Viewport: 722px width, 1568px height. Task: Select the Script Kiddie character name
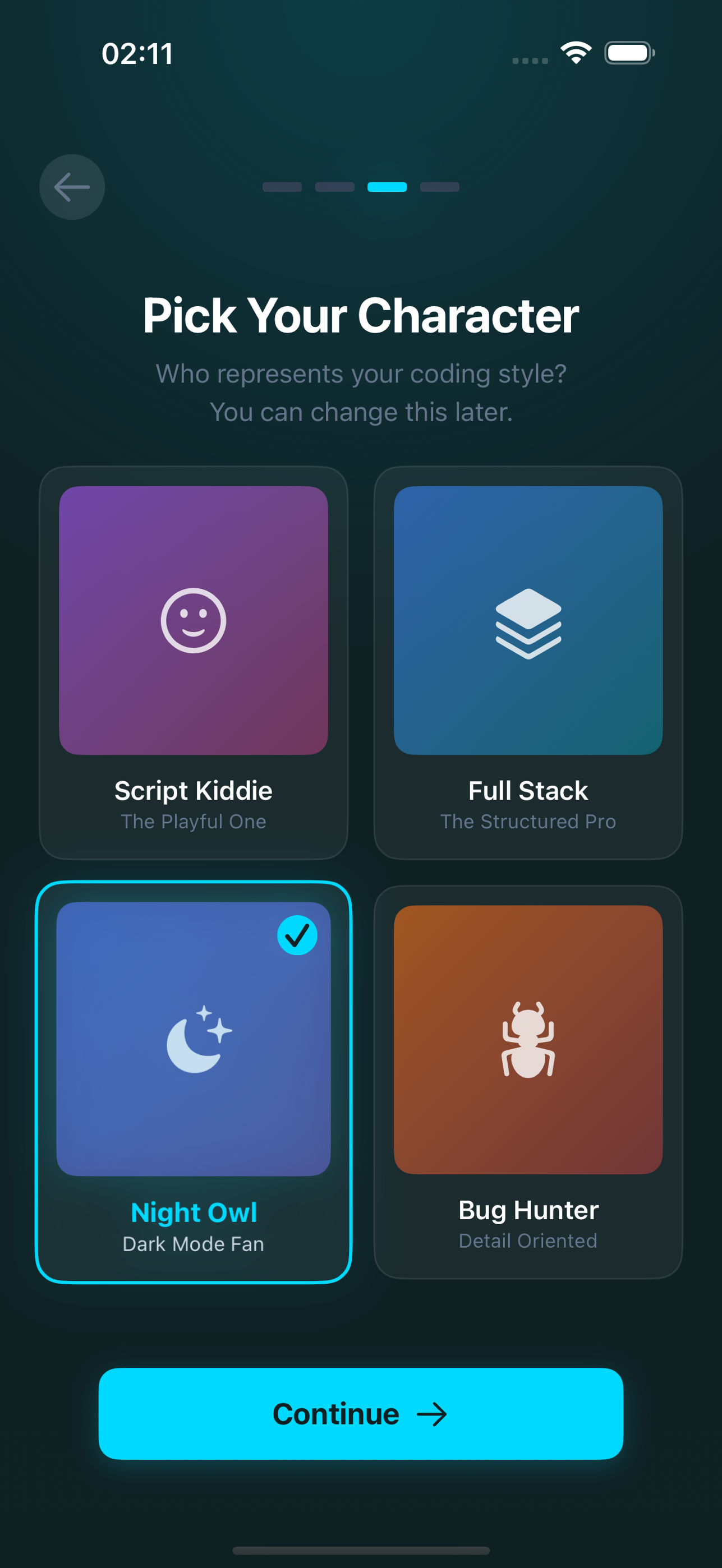[x=194, y=791]
